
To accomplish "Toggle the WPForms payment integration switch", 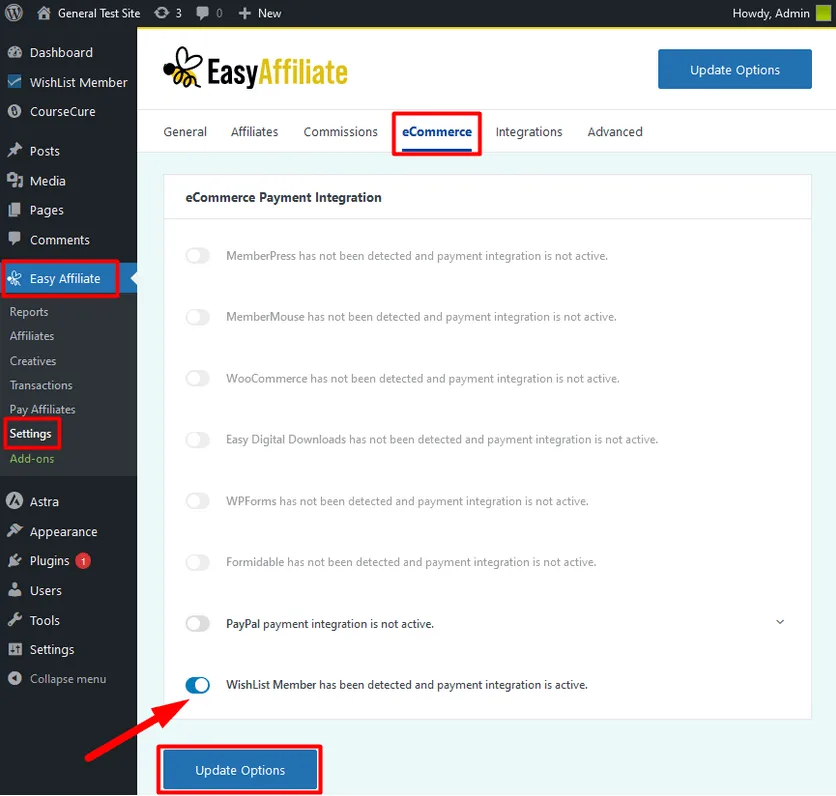I will click(197, 501).
